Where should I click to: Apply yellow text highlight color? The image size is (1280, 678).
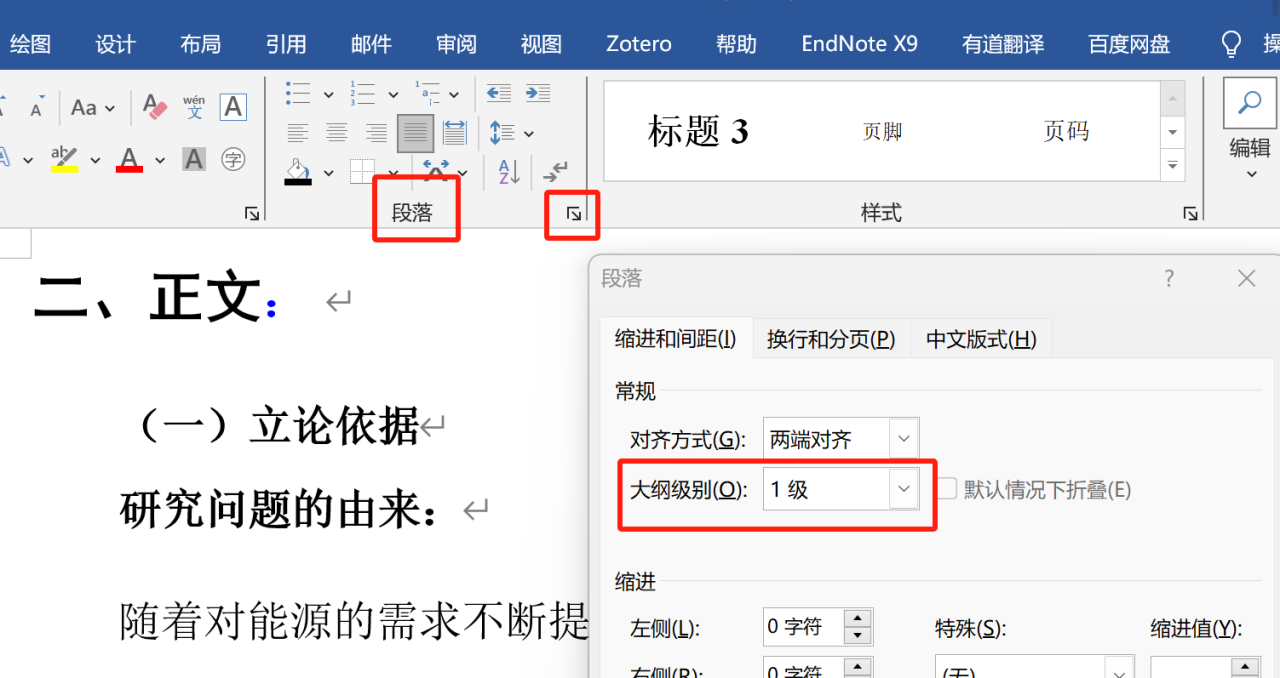click(65, 159)
